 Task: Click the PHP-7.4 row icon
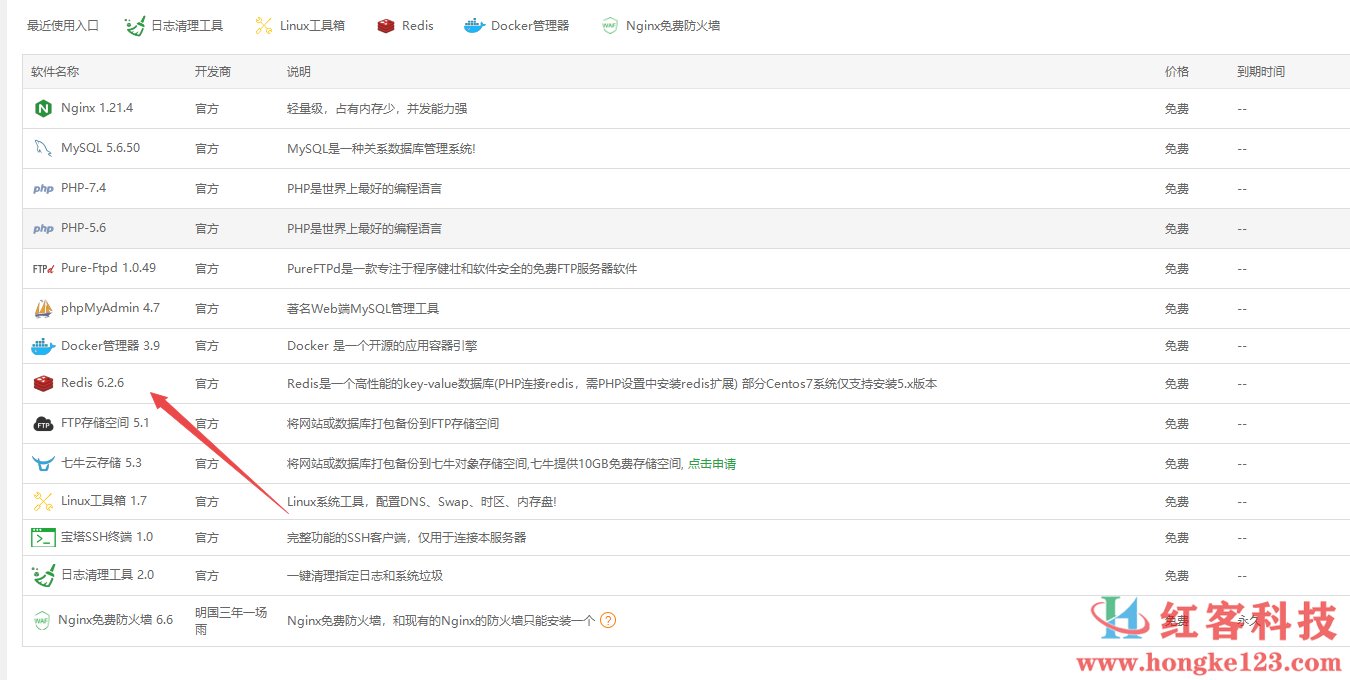43,188
